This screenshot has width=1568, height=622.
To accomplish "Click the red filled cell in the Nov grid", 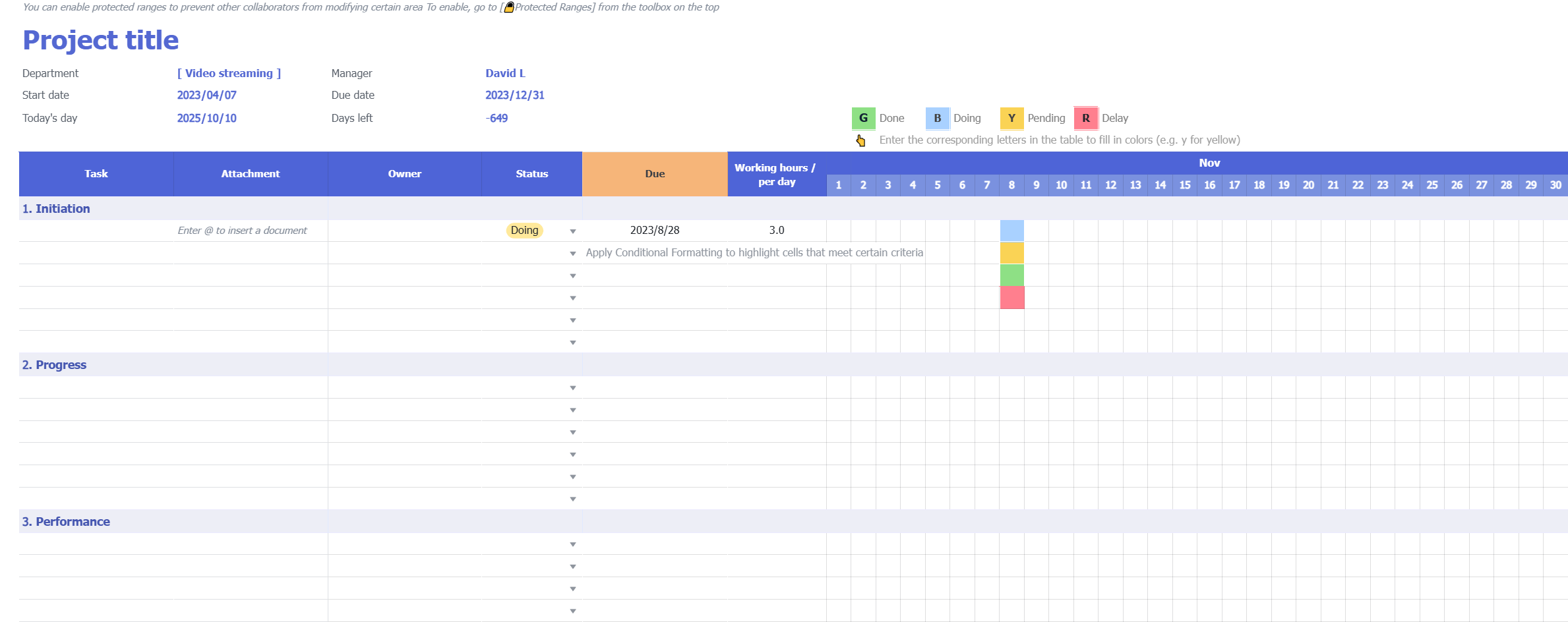I will [x=1011, y=298].
